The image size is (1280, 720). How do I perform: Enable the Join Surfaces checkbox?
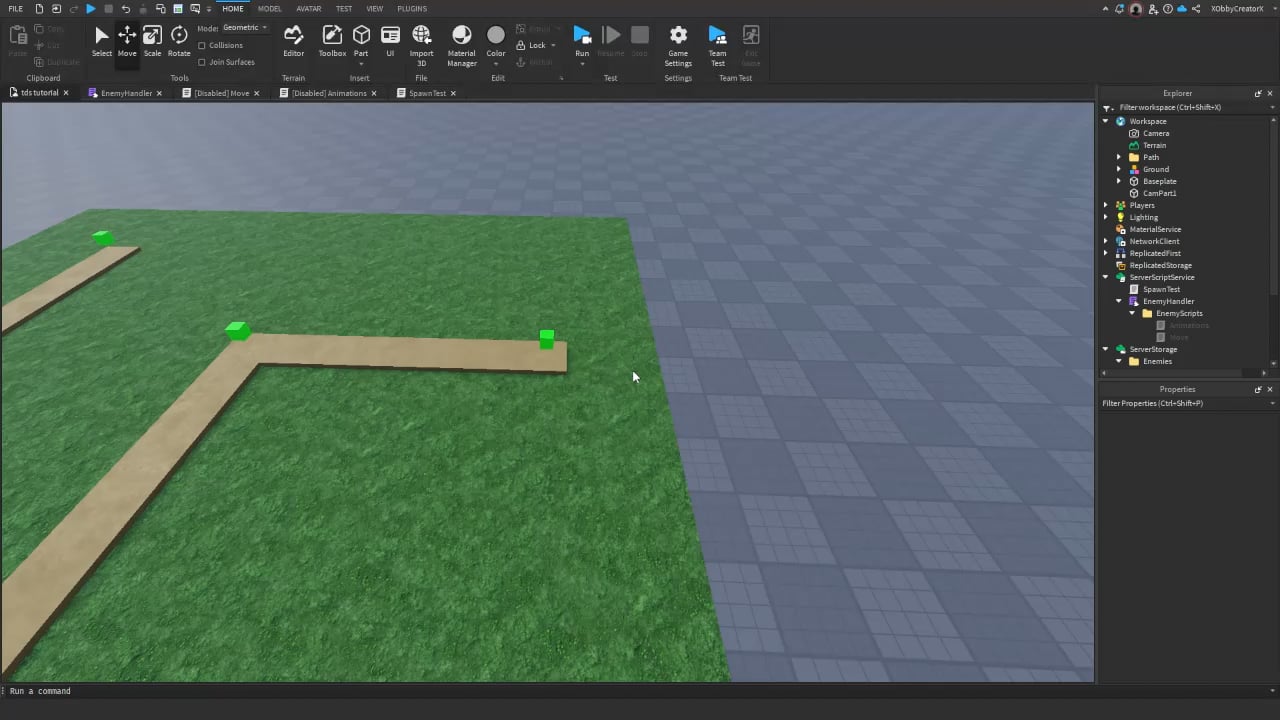click(x=202, y=62)
